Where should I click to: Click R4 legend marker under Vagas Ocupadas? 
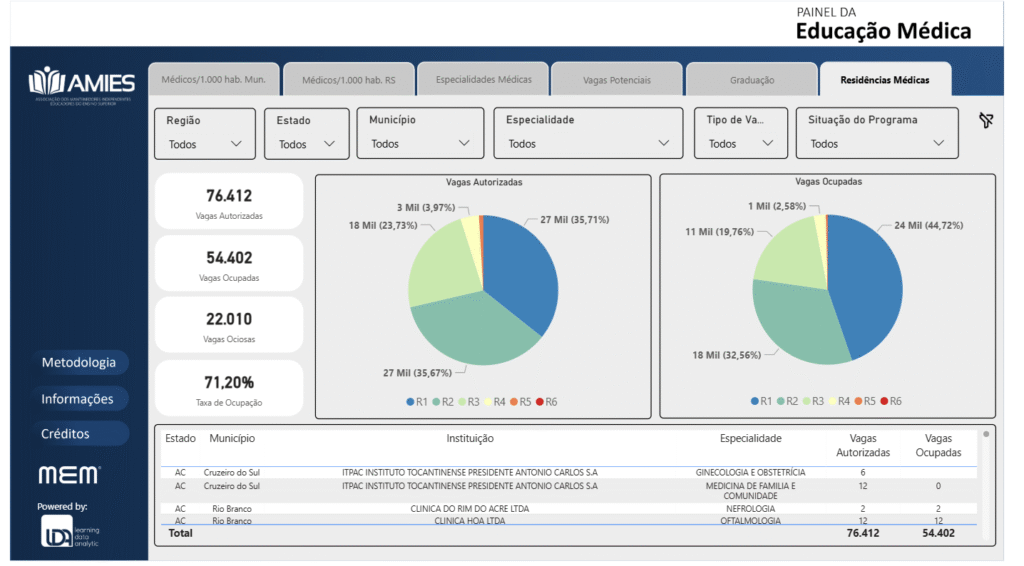pos(829,401)
